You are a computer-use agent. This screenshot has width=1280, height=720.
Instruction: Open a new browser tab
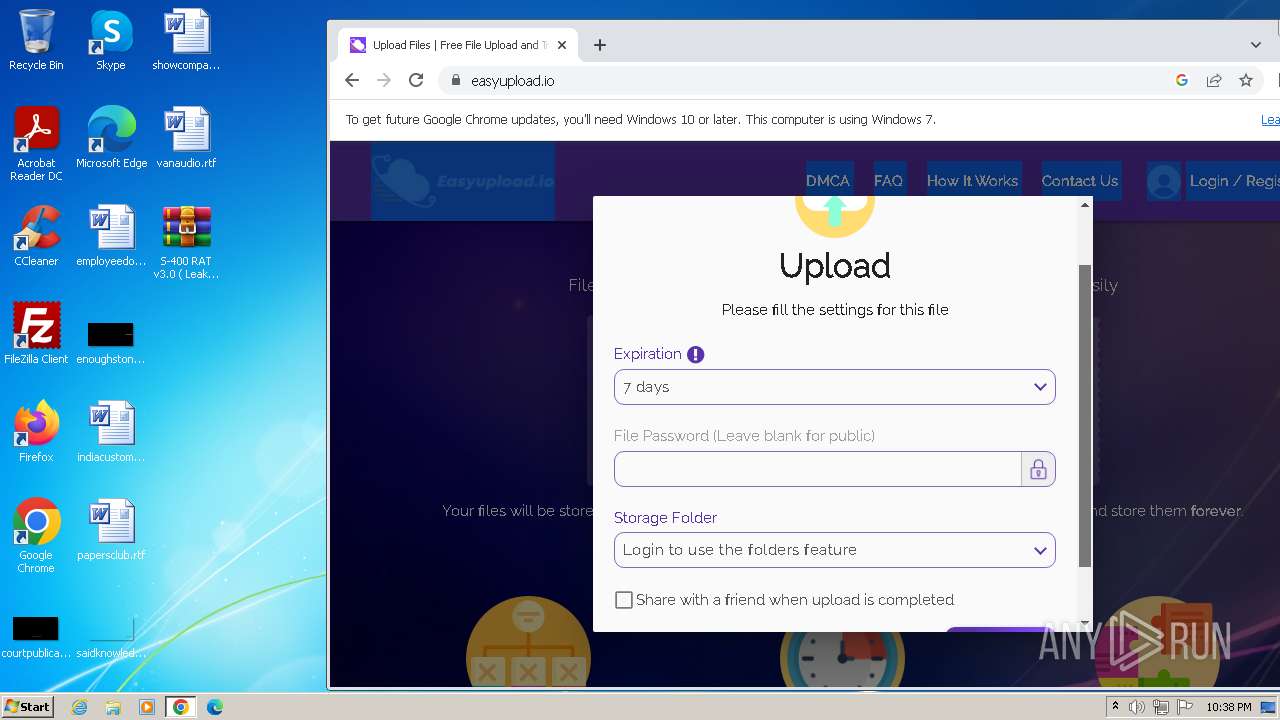pyautogui.click(x=600, y=45)
